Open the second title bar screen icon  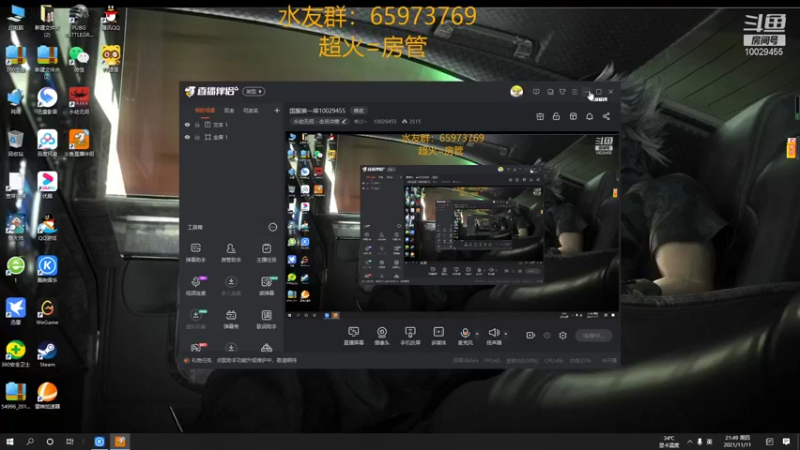coord(550,92)
